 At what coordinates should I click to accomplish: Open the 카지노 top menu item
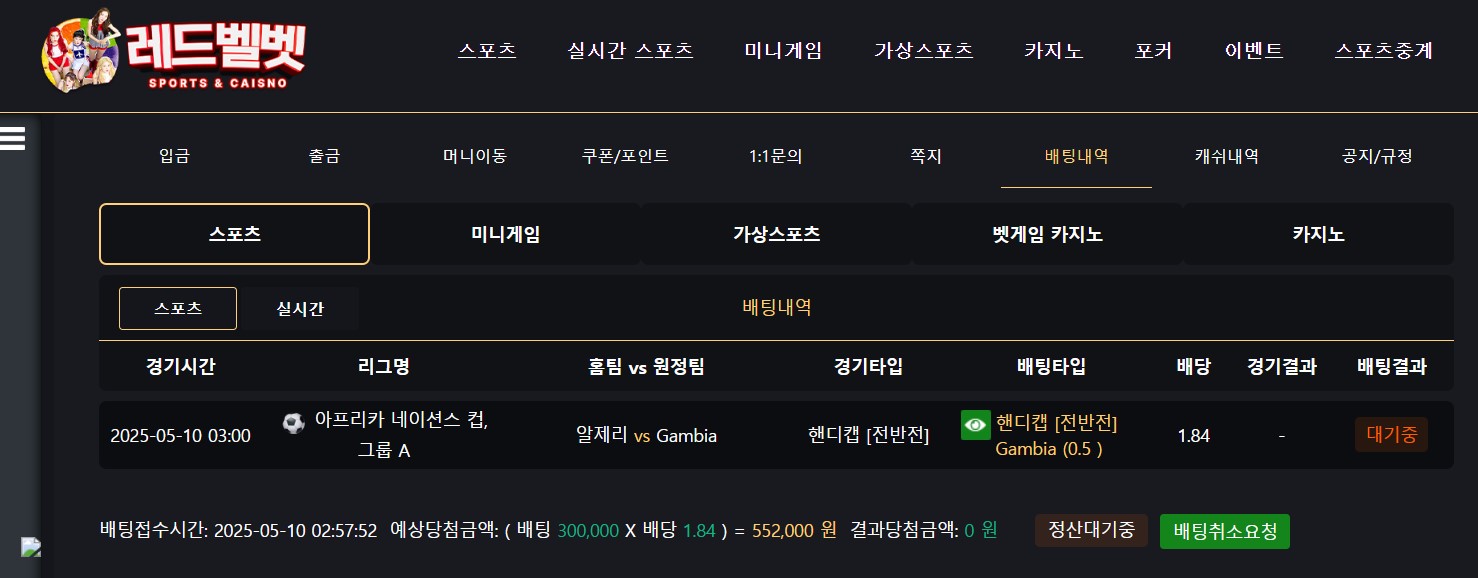(1053, 51)
